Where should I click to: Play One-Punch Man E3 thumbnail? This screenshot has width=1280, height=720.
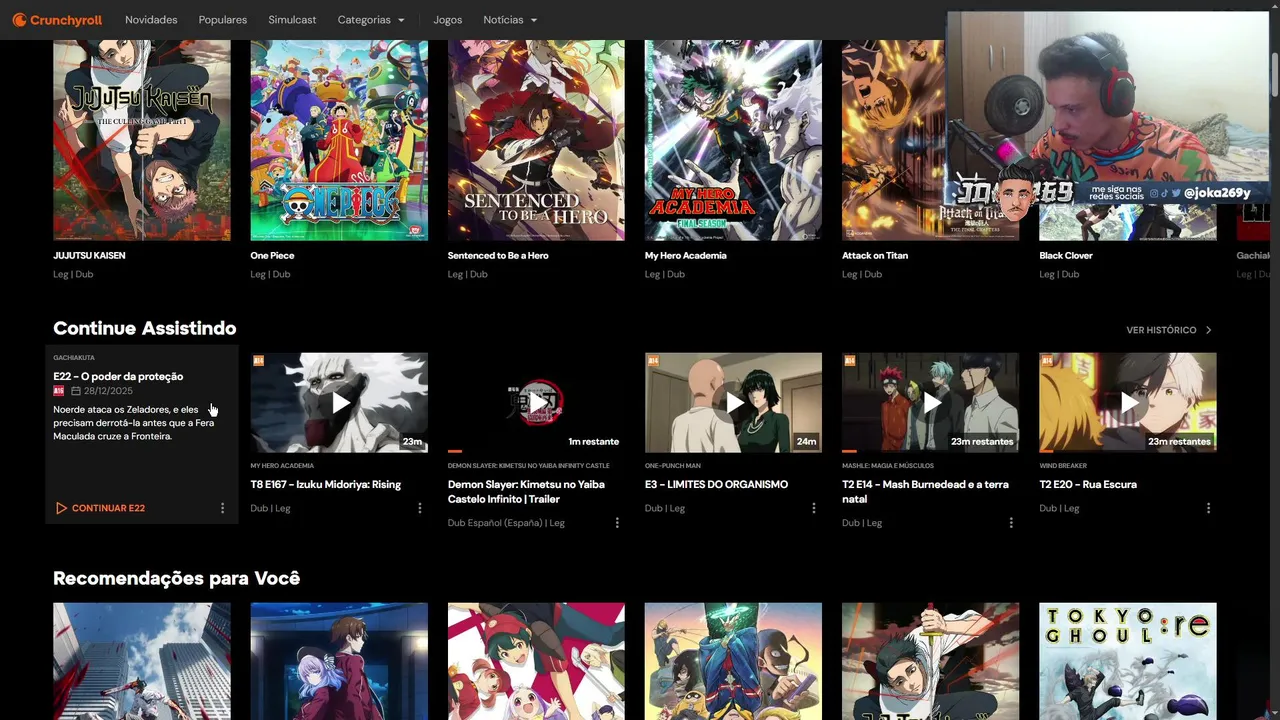pos(733,402)
